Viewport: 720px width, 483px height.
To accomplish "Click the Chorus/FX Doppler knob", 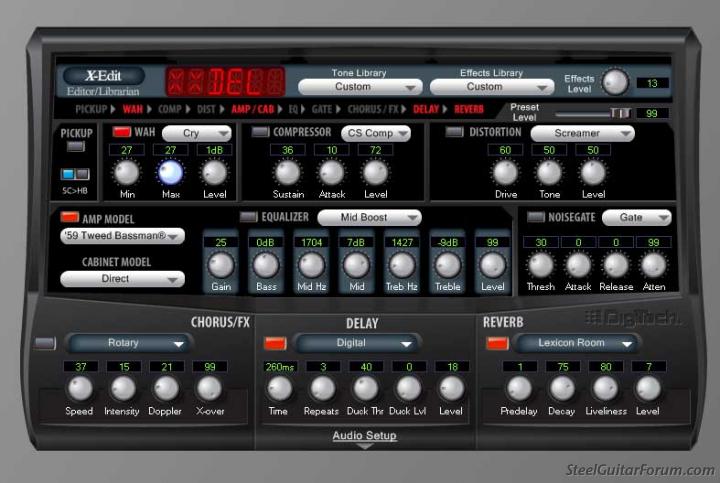I will point(166,388).
